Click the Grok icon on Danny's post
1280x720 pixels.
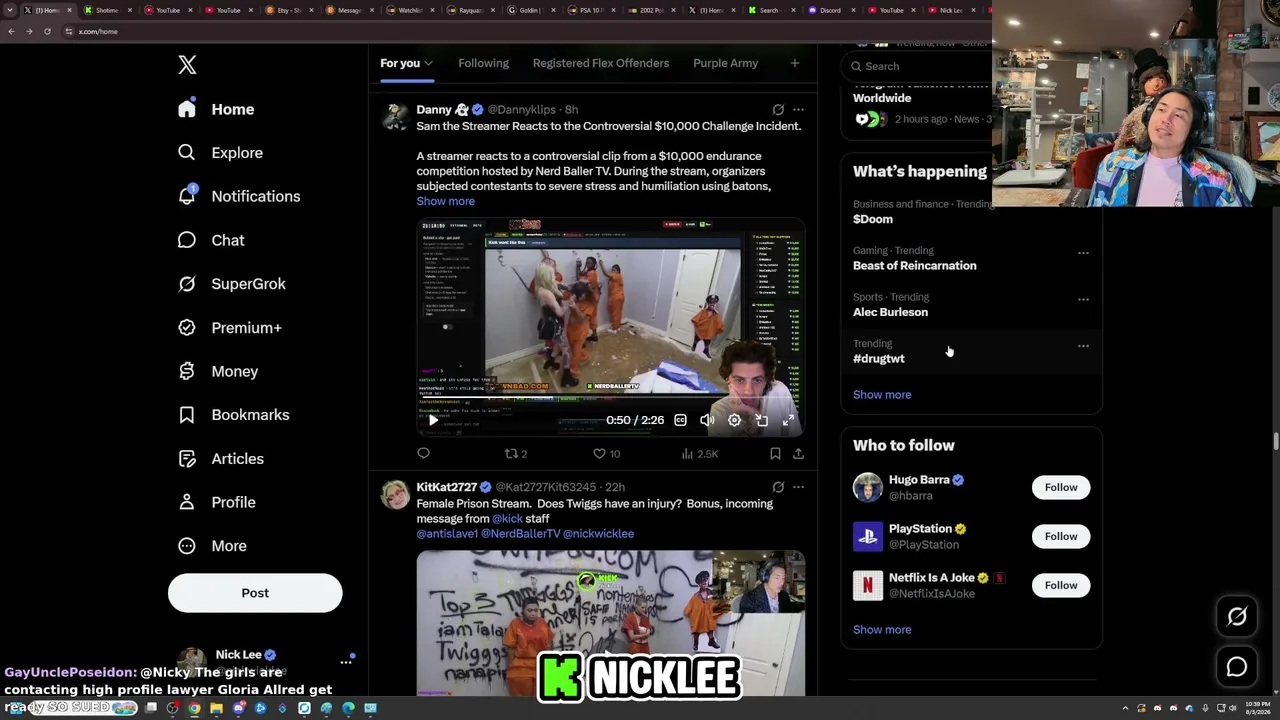(778, 109)
